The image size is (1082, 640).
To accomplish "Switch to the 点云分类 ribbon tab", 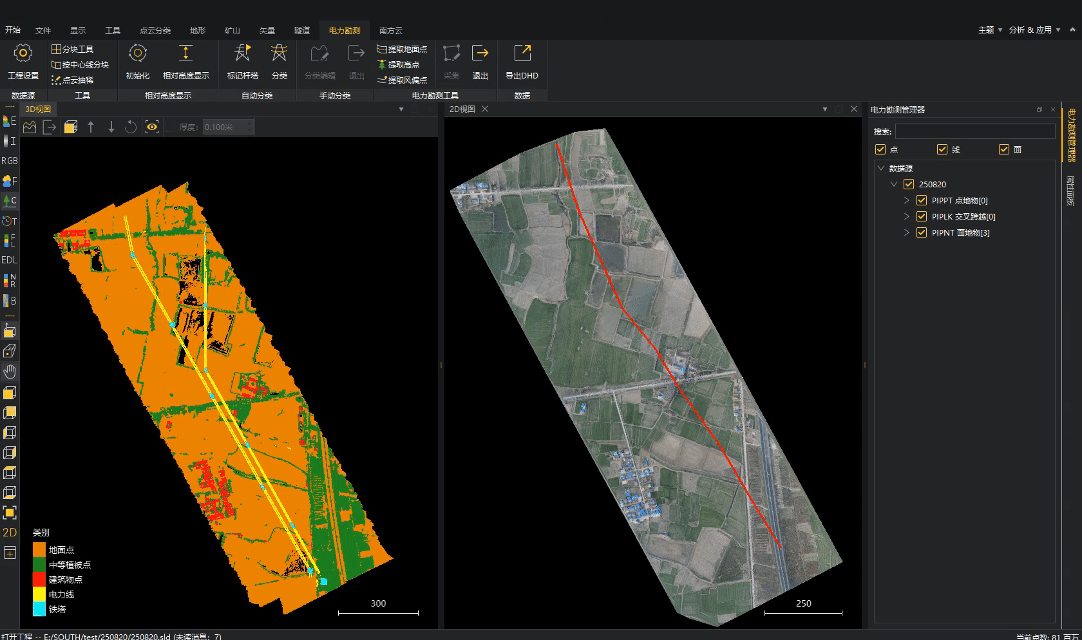I will click(155, 31).
